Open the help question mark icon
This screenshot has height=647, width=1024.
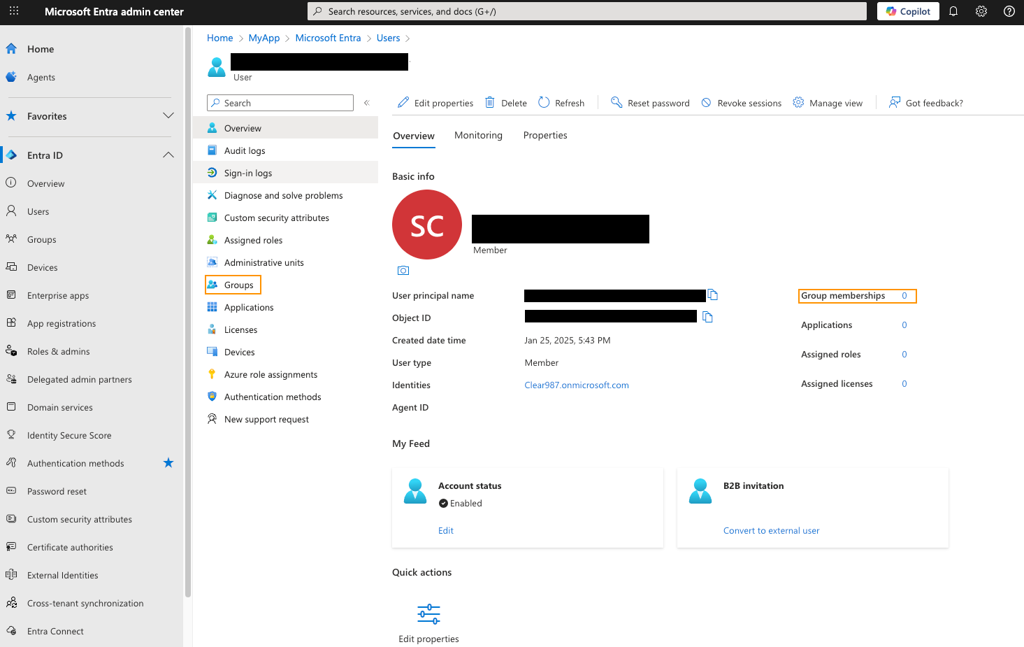click(1009, 11)
